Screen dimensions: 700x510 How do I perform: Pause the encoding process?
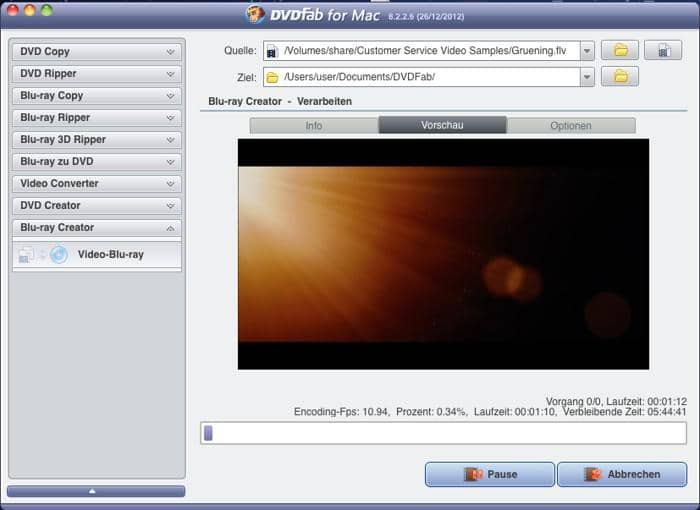(x=490, y=474)
